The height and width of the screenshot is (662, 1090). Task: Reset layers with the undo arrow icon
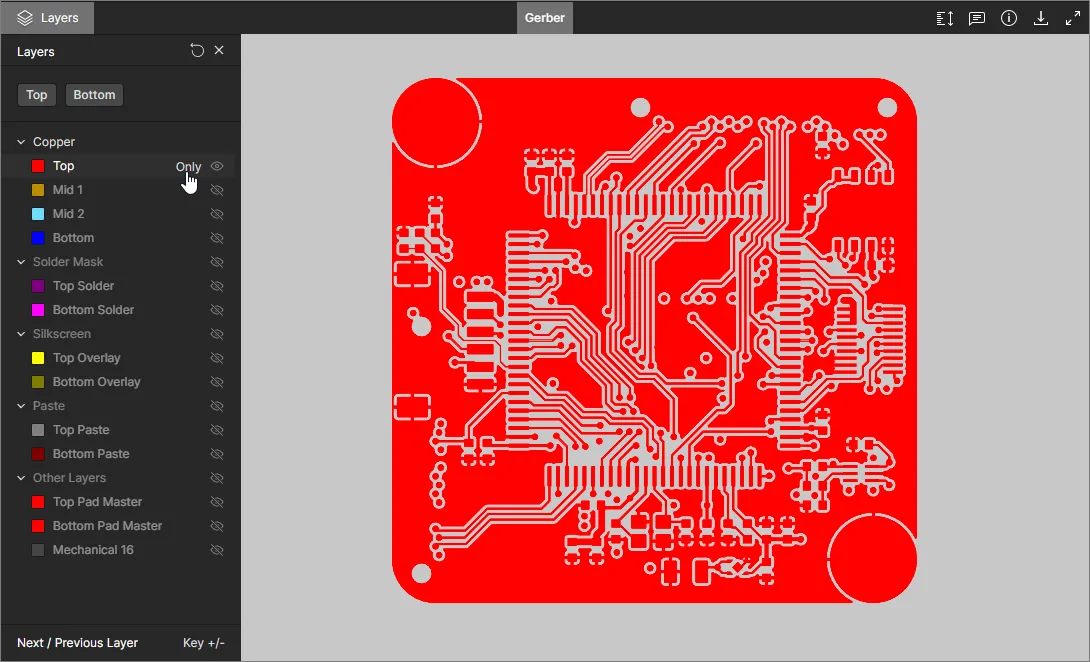pyautogui.click(x=197, y=50)
